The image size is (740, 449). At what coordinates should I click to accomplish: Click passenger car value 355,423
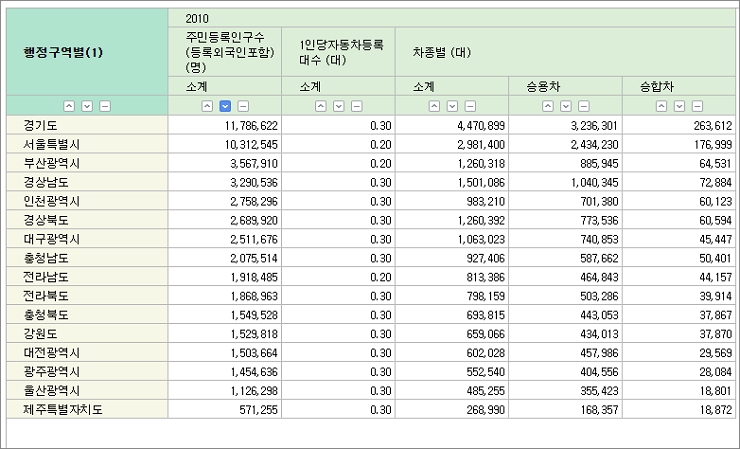[x=599, y=390]
